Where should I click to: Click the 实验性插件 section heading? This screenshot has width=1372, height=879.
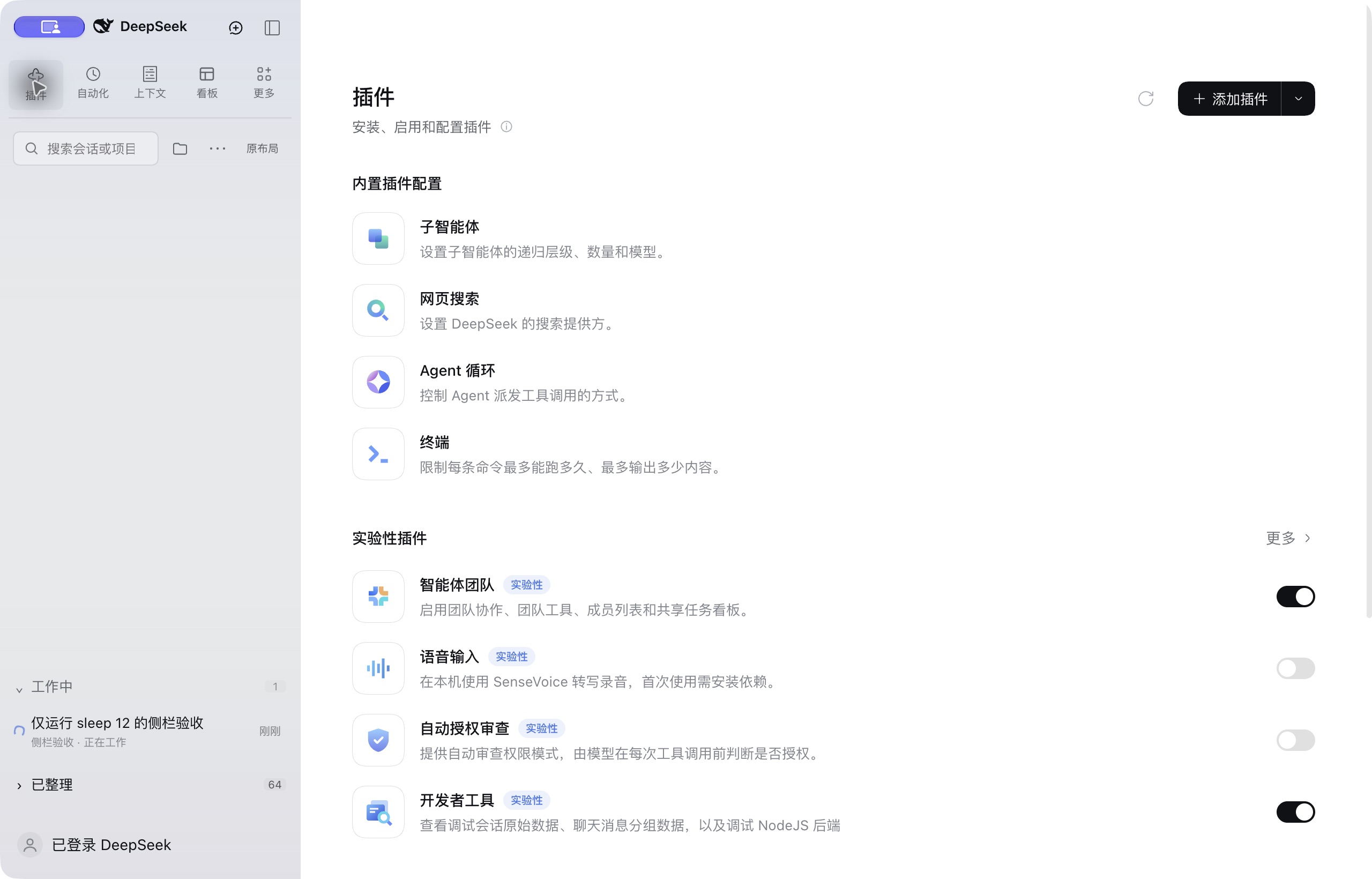[389, 538]
